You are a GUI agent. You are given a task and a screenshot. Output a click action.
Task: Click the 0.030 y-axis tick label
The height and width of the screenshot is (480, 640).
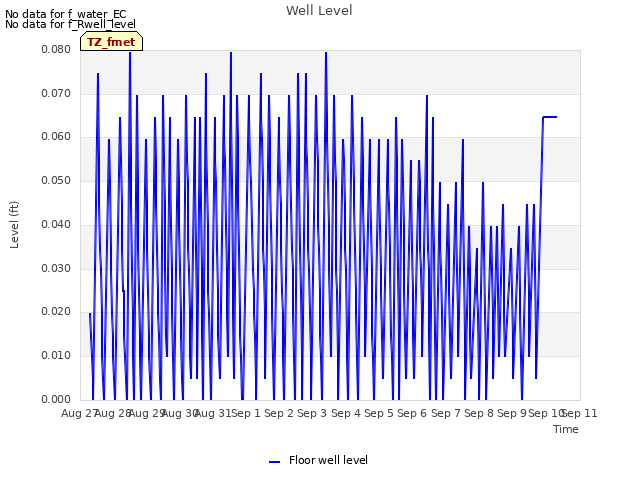56,269
